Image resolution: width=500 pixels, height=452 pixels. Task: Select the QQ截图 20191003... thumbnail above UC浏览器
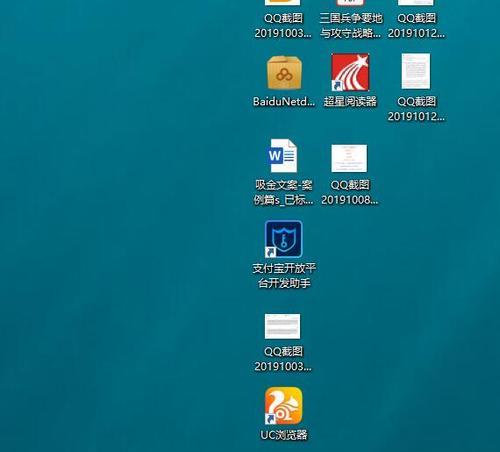coord(283,326)
